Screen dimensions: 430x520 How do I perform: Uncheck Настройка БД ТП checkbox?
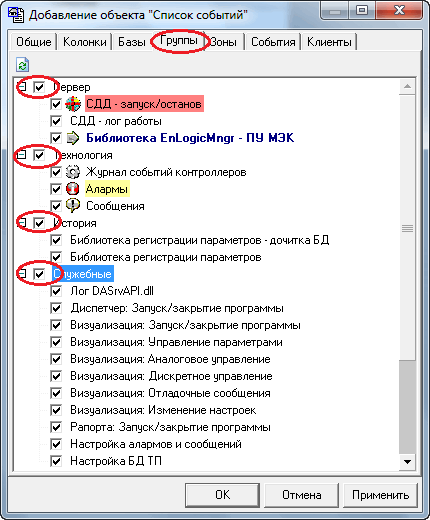click(56, 461)
